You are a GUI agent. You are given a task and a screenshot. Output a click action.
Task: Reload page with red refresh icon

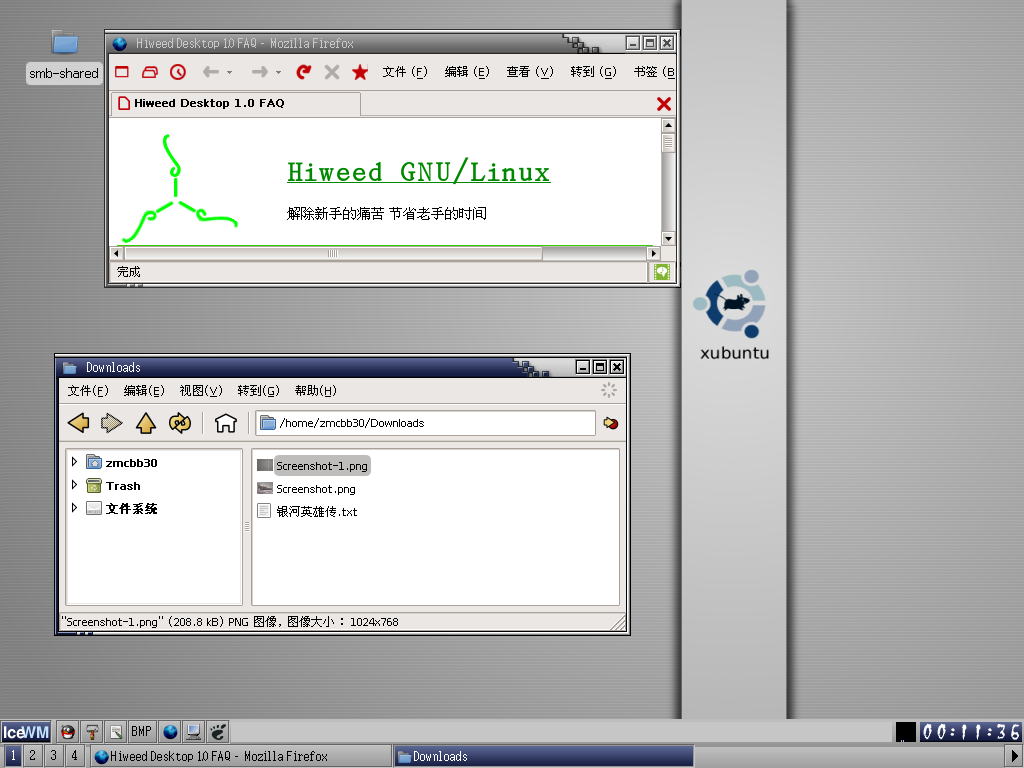coord(304,72)
